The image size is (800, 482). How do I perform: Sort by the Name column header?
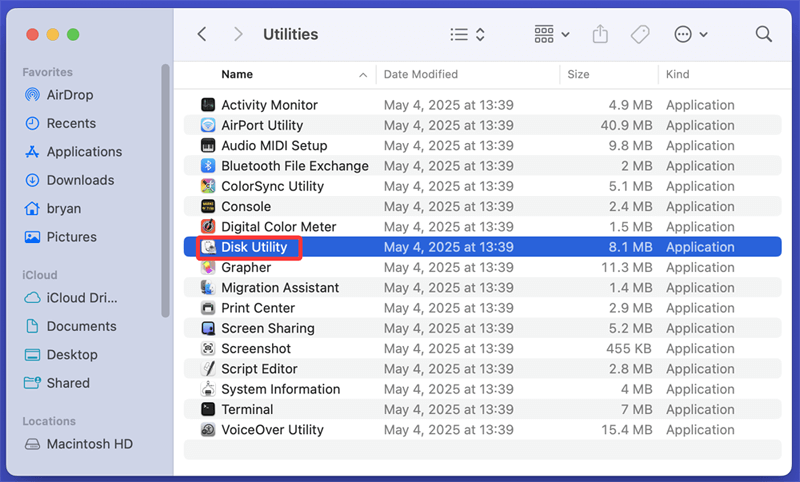click(x=237, y=74)
